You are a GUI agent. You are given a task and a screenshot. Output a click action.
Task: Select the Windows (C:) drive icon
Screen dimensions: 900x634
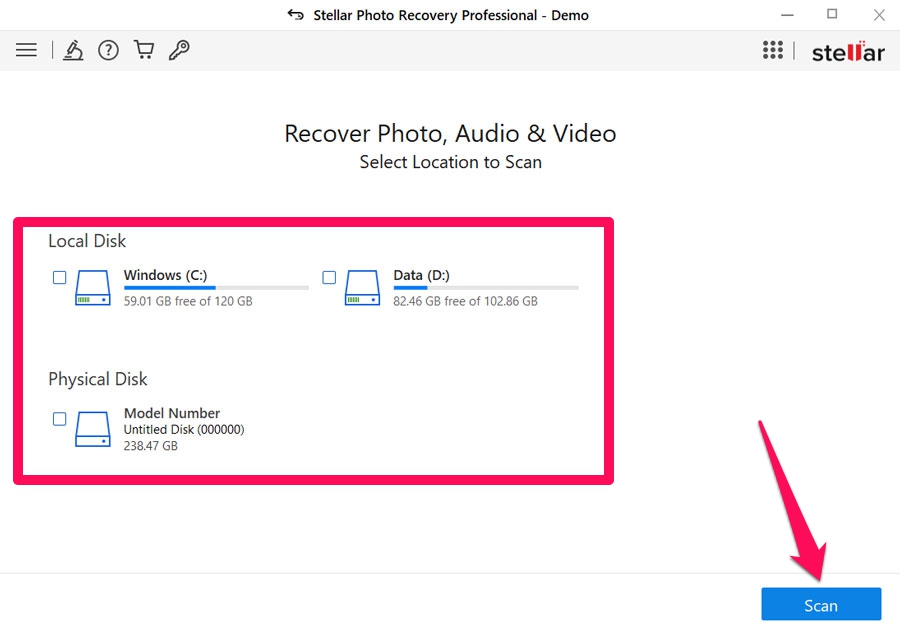pos(92,288)
